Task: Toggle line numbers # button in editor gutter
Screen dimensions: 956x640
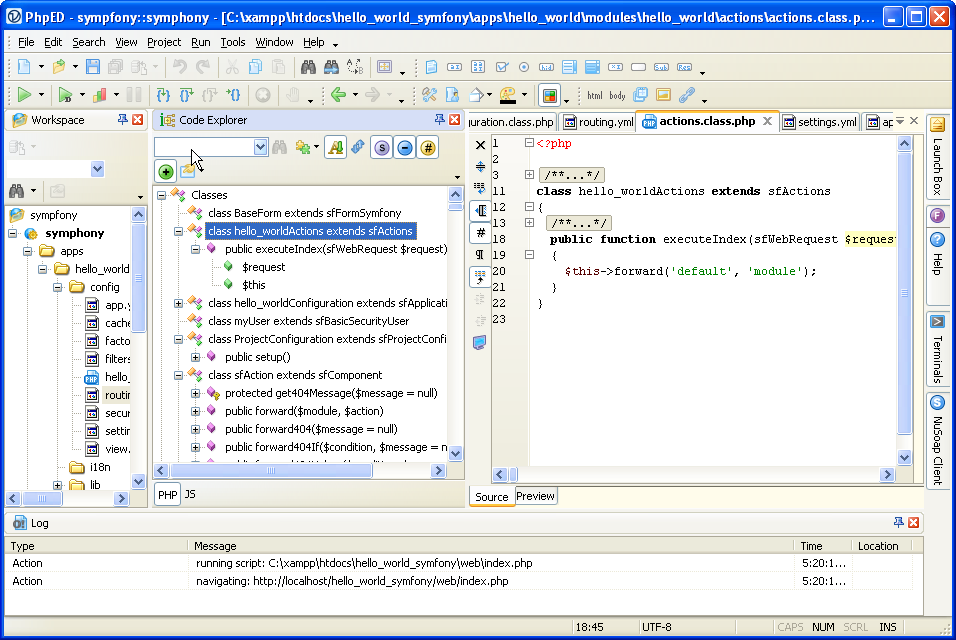Action: [x=480, y=232]
